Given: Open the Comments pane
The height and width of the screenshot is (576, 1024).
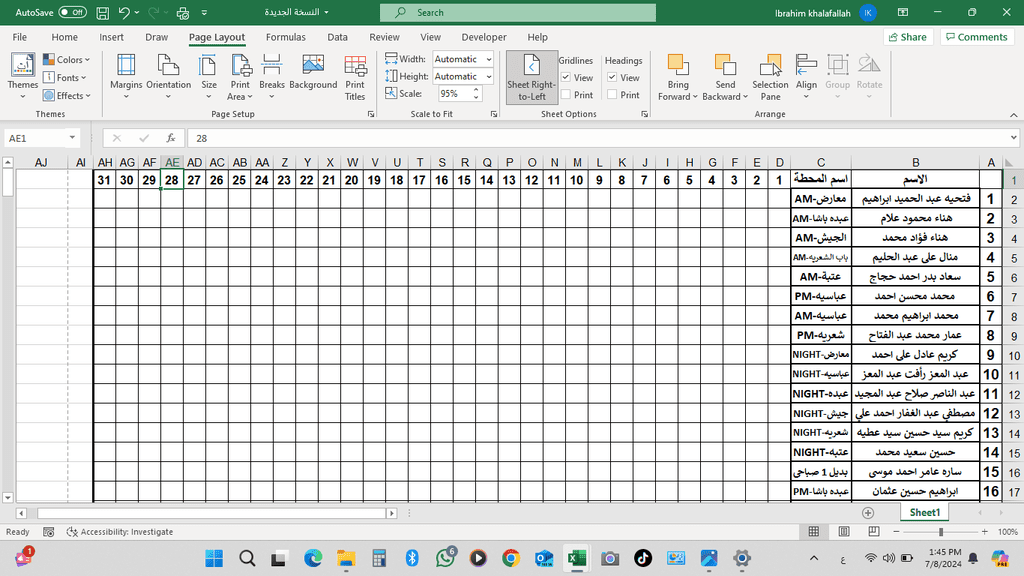Looking at the screenshot, I should click(x=976, y=37).
